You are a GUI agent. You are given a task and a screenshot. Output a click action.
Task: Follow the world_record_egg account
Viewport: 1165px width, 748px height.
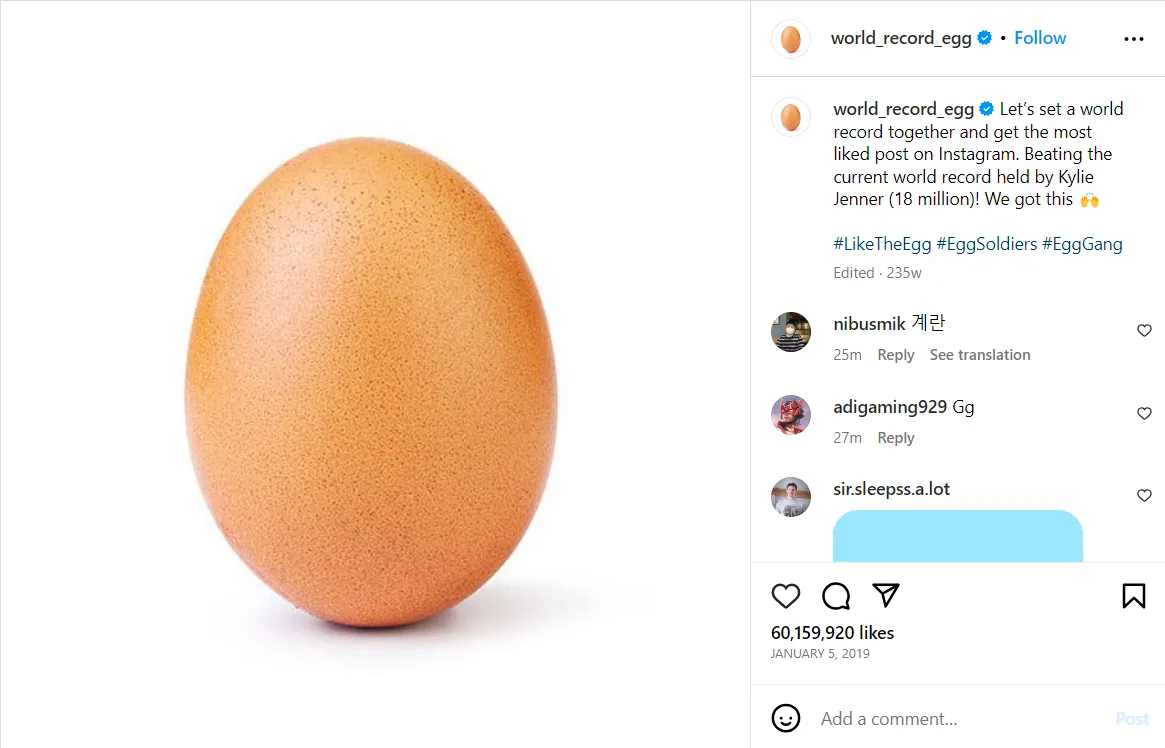click(1040, 37)
